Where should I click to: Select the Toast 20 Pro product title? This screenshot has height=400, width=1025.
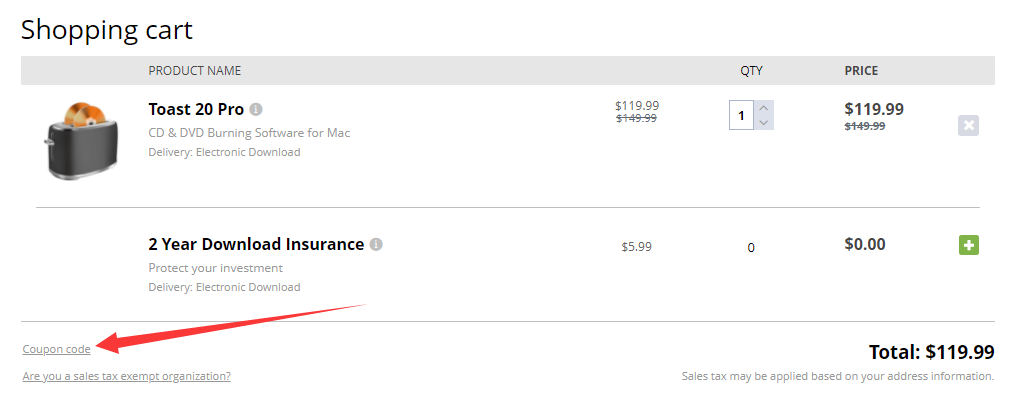pyautogui.click(x=196, y=109)
